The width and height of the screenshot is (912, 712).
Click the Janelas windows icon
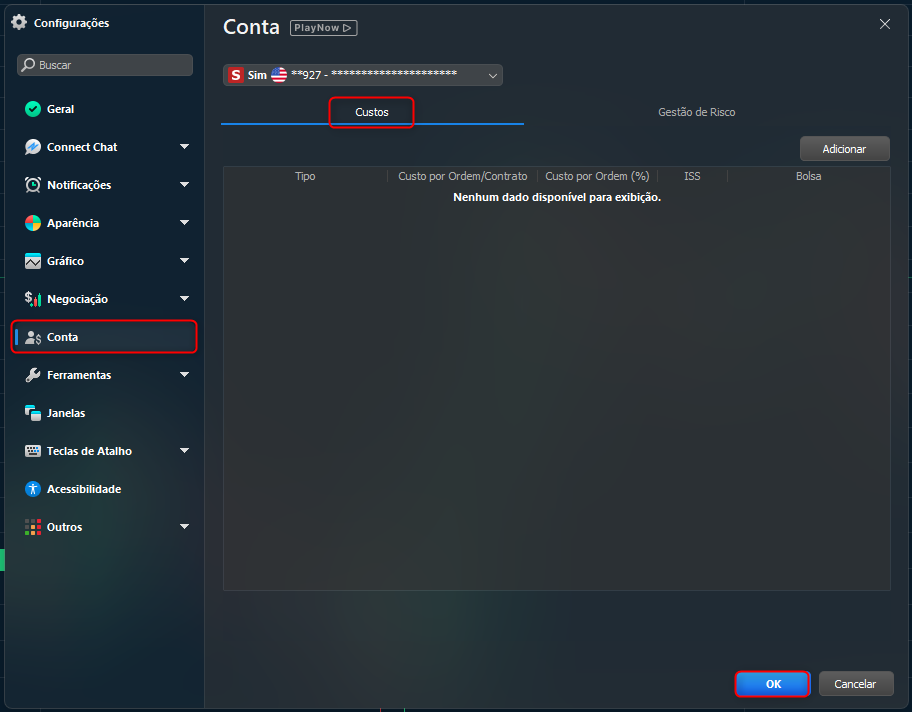(33, 413)
